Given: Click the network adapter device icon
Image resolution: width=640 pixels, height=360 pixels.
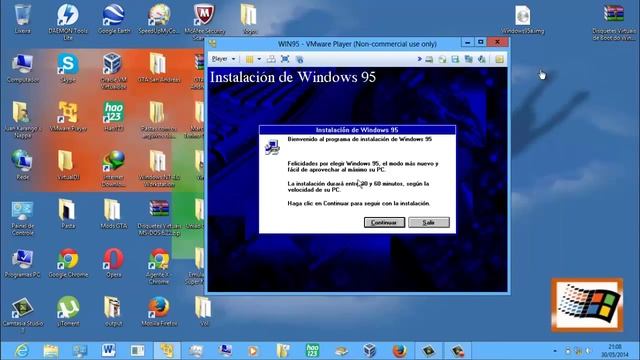Looking at the screenshot, I should pos(469,60).
